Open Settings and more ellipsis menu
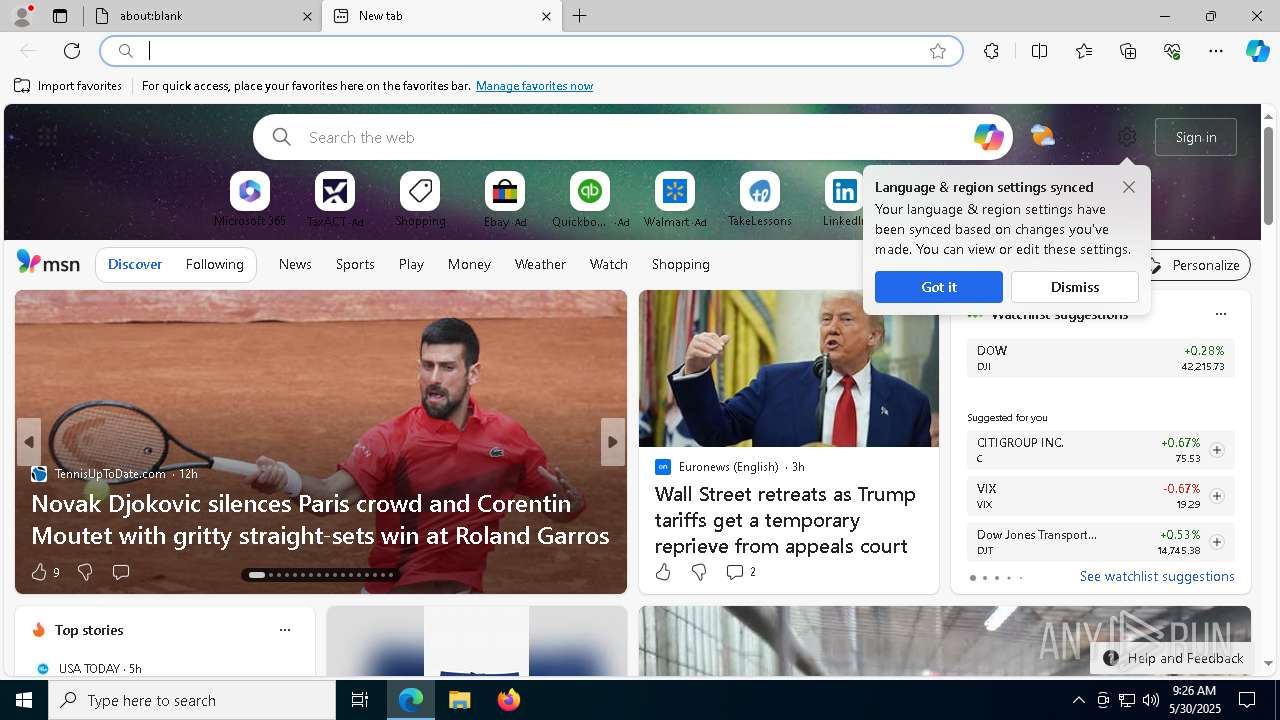Screen dimensions: 1280x720 1216,51
